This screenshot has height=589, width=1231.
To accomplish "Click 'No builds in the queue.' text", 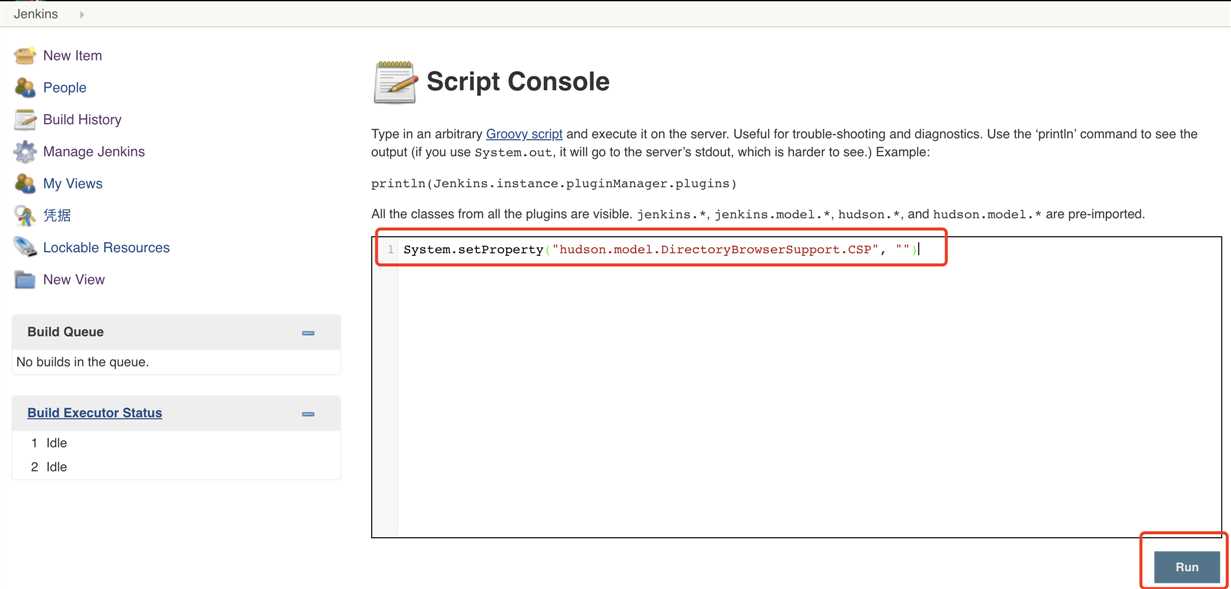I will coord(83,362).
